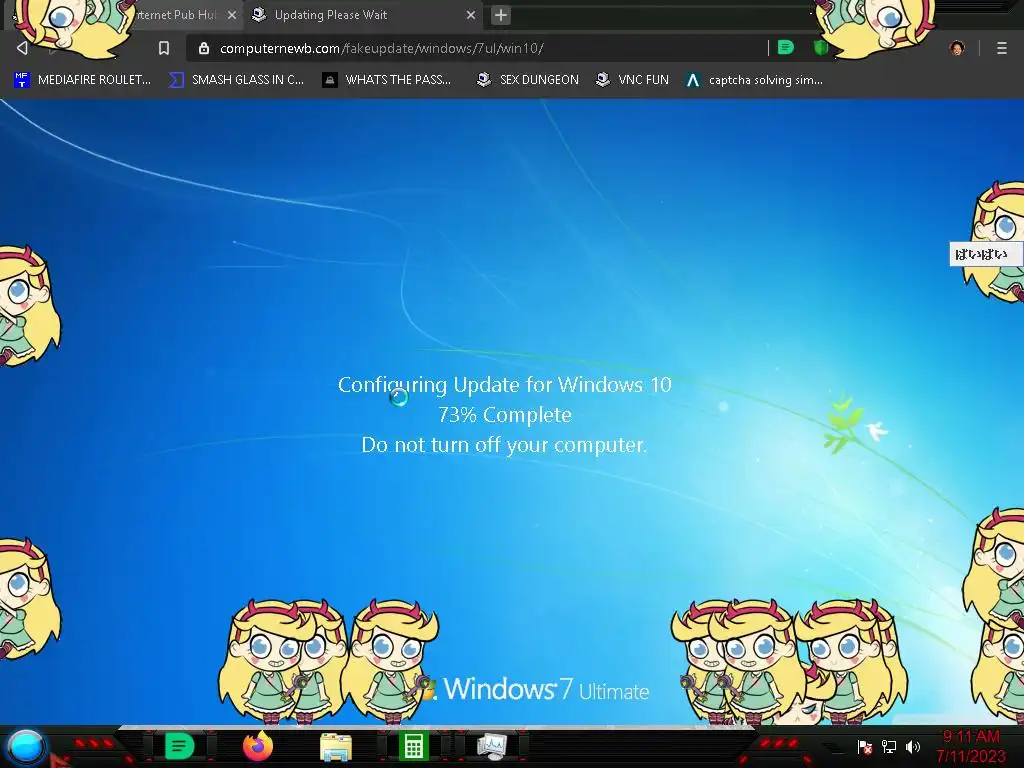This screenshot has width=1024, height=768.
Task: Click the padlock site info icon
Action: pos(204,48)
